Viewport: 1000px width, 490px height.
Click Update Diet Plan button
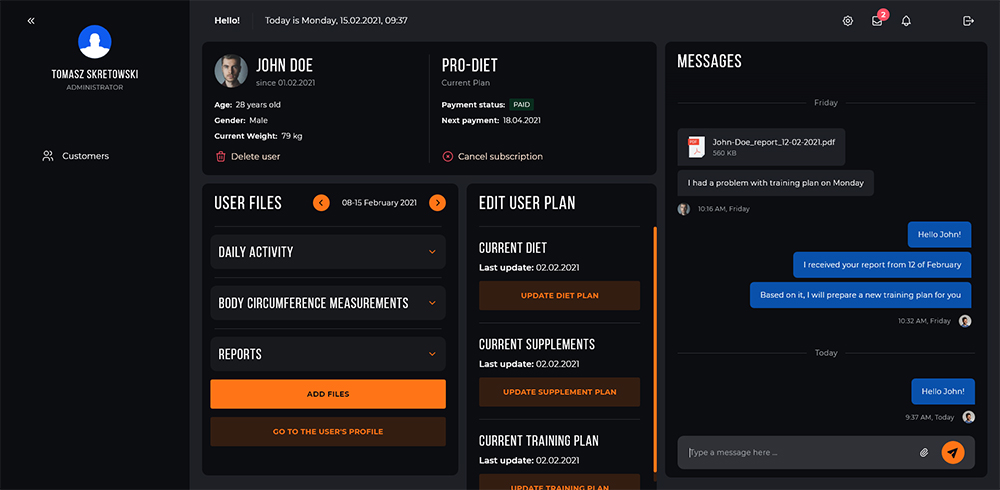(x=559, y=295)
